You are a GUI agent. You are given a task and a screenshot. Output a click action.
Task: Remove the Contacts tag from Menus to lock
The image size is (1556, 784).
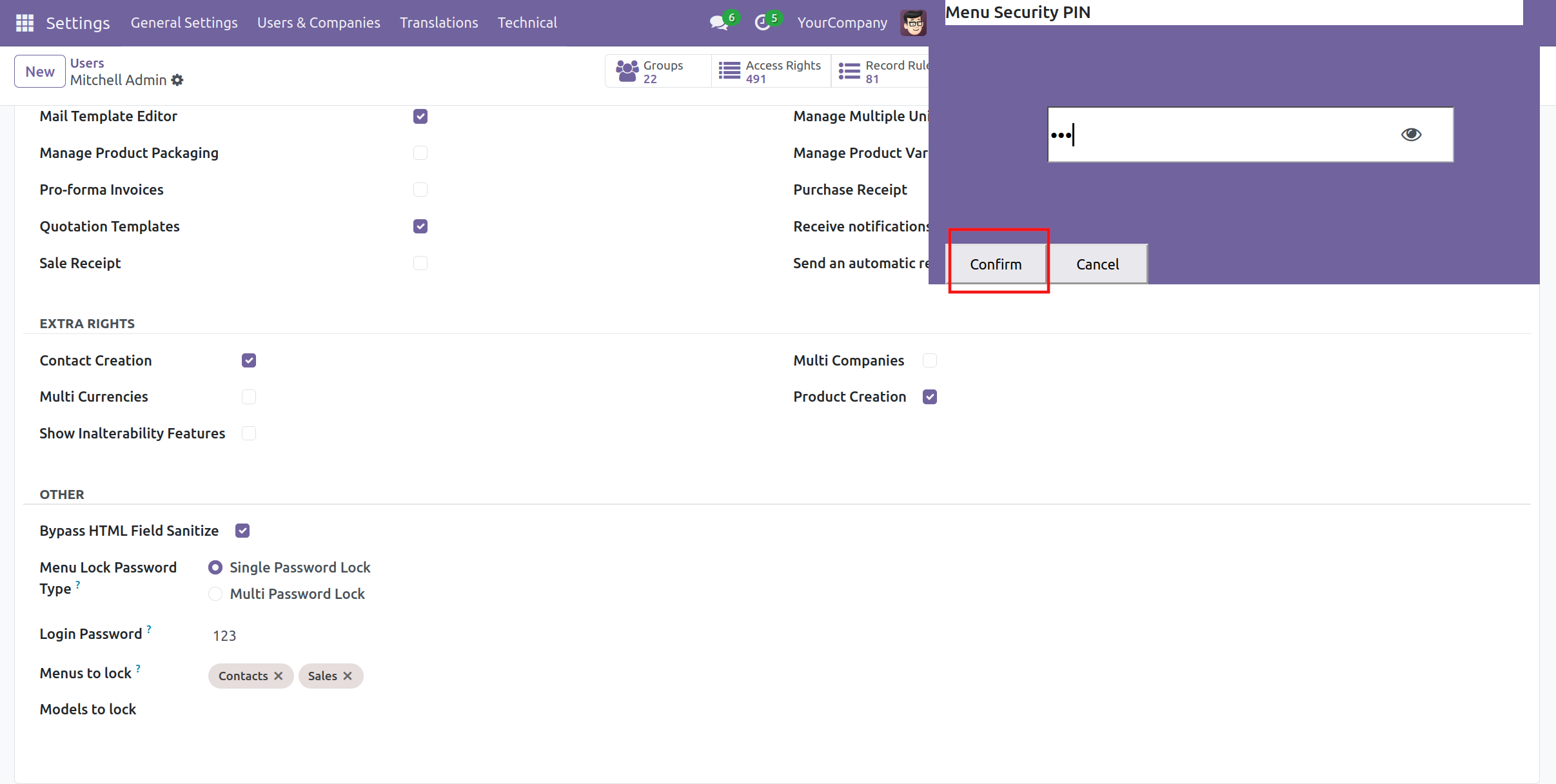coord(279,676)
